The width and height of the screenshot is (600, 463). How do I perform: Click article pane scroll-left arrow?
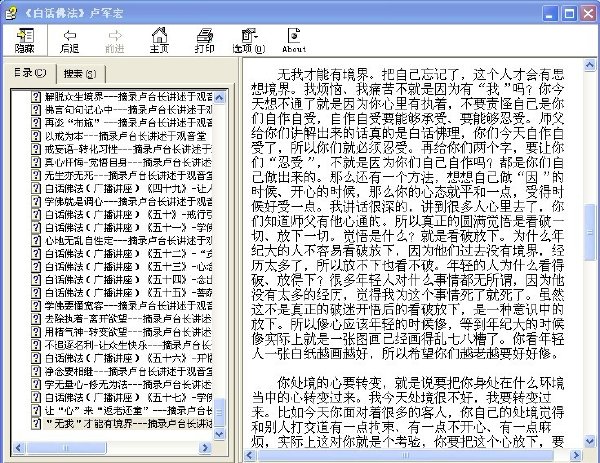[x=250, y=455]
